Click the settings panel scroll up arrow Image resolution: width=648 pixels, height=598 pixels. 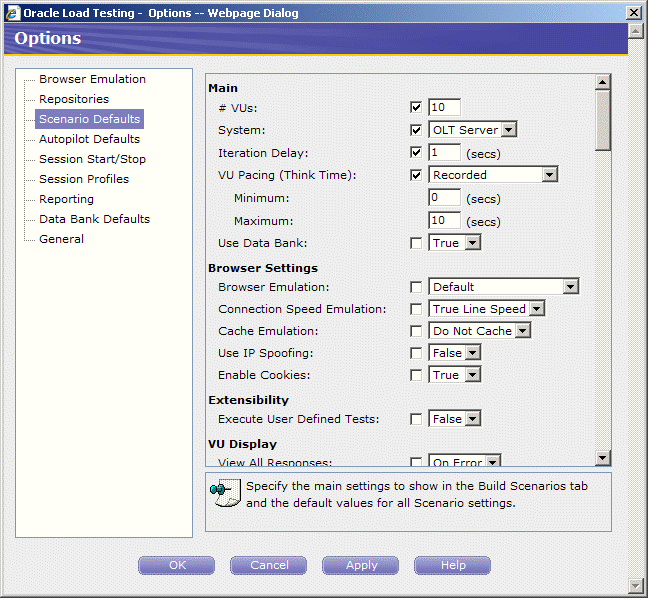[603, 83]
